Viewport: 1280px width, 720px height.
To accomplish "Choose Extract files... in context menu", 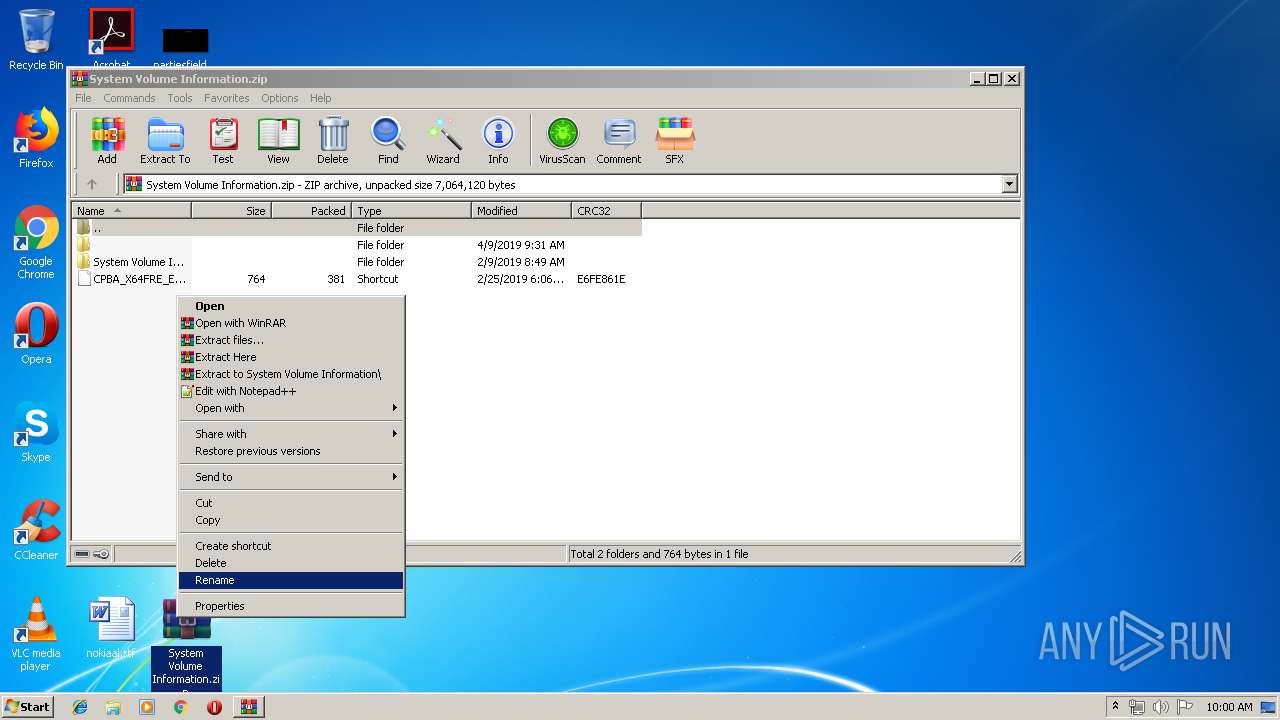I will (290, 340).
